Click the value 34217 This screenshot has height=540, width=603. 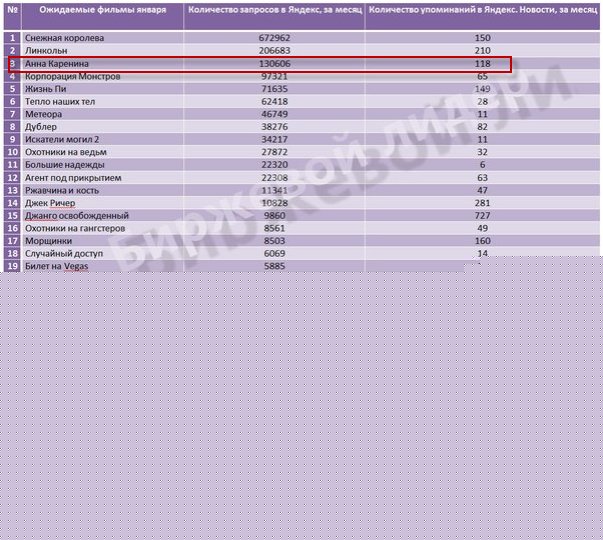pyautogui.click(x=274, y=139)
